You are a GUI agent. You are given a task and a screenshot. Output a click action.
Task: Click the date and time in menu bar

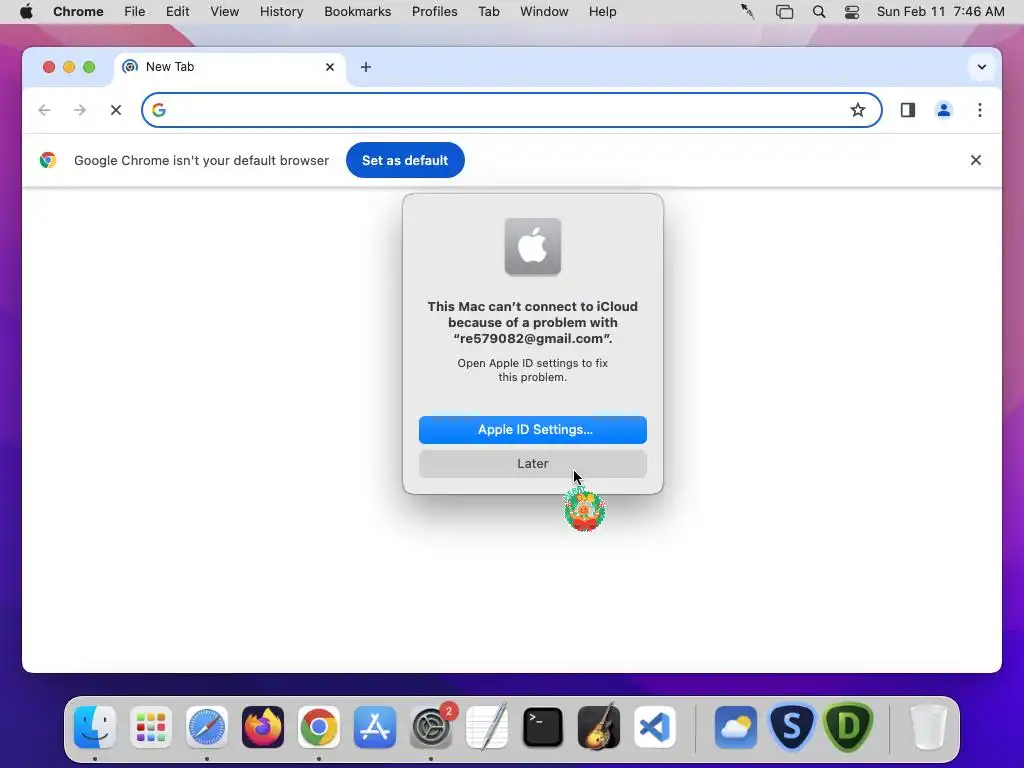940,12
